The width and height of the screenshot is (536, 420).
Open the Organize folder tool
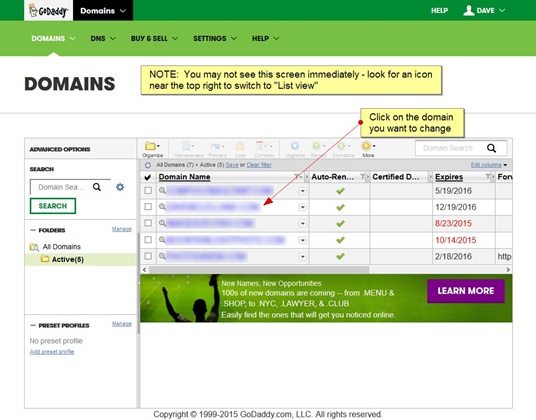pos(152,149)
